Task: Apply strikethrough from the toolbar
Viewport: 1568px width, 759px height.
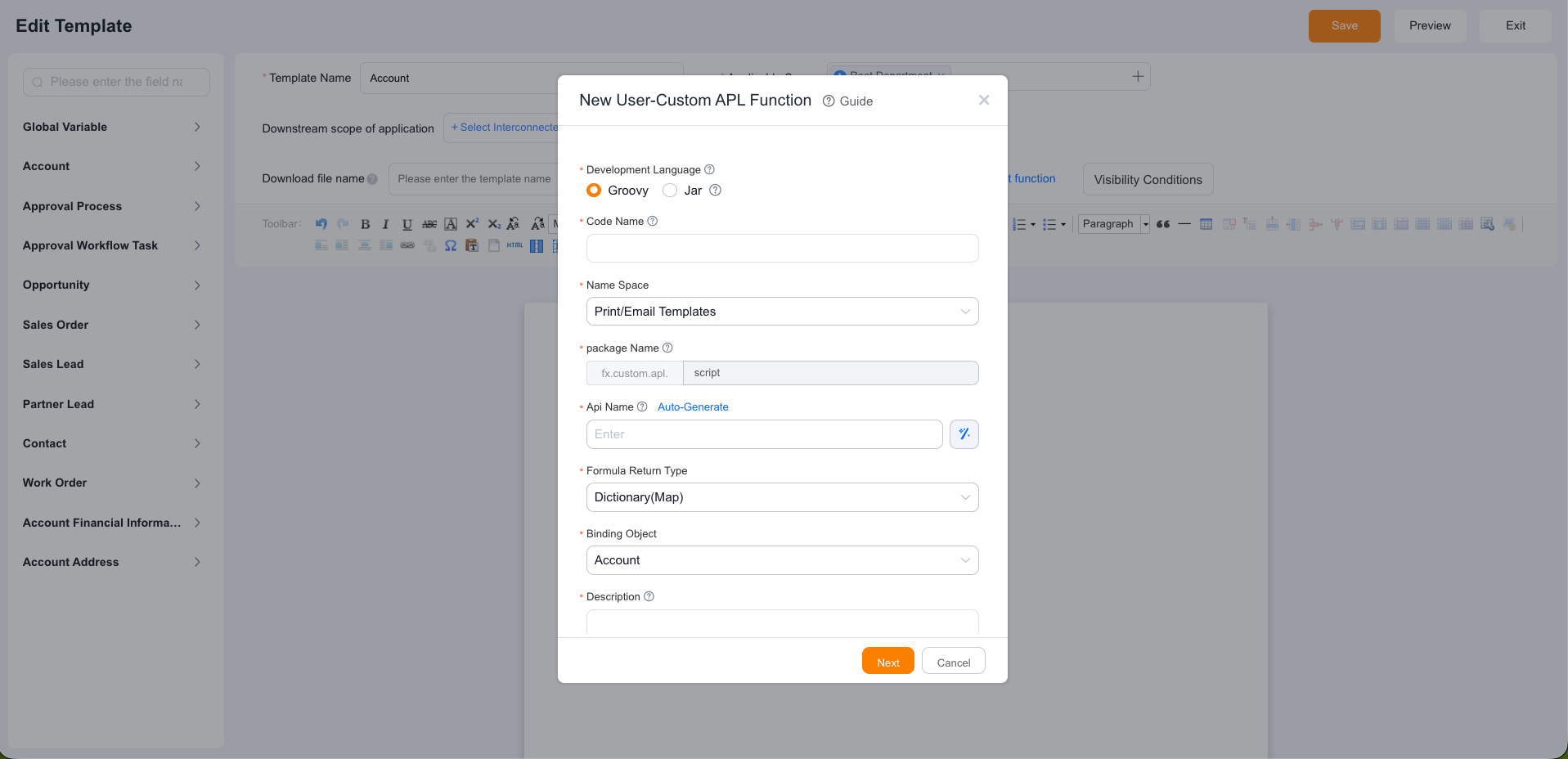Action: pos(429,224)
